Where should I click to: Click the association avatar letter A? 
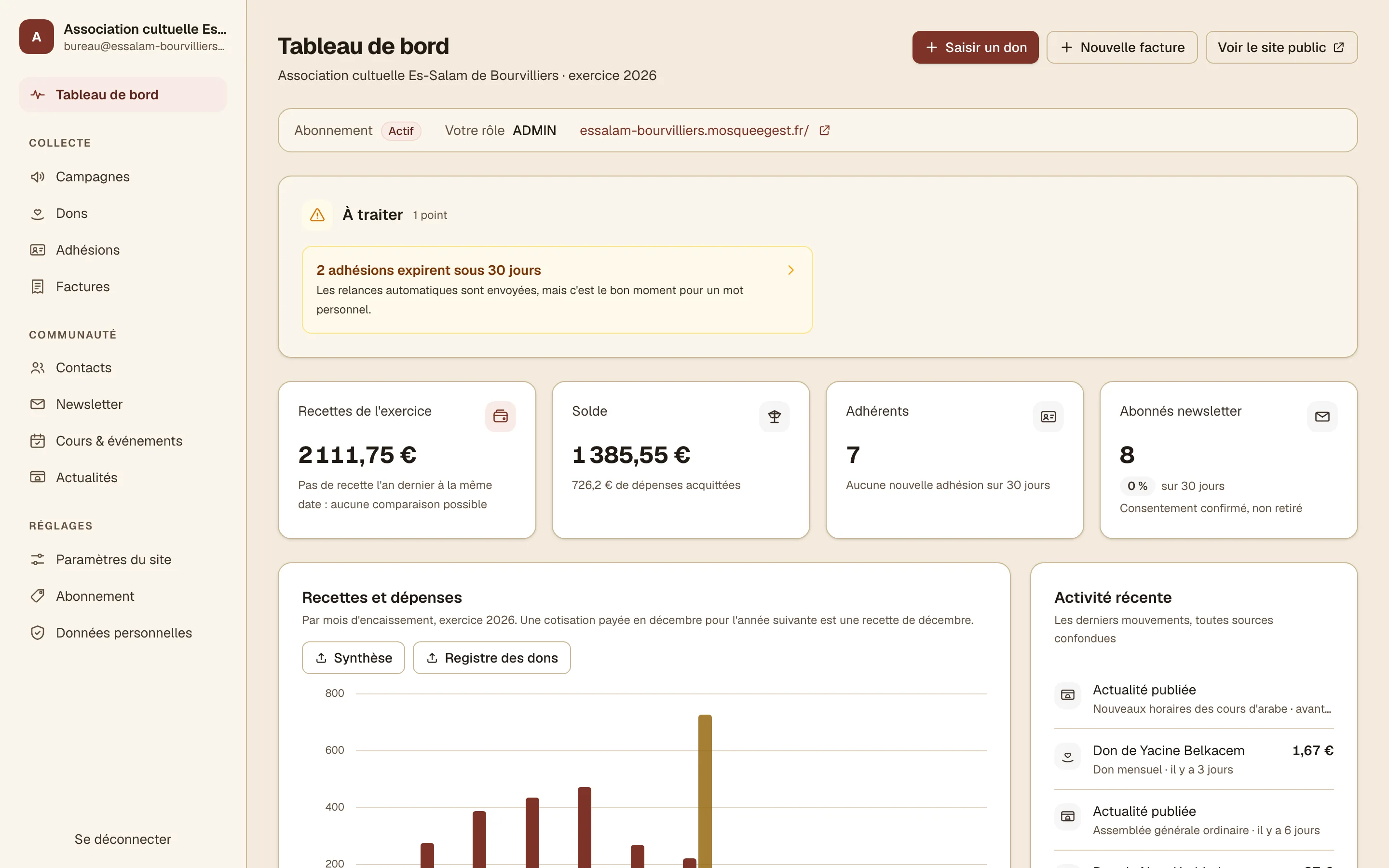[37, 37]
